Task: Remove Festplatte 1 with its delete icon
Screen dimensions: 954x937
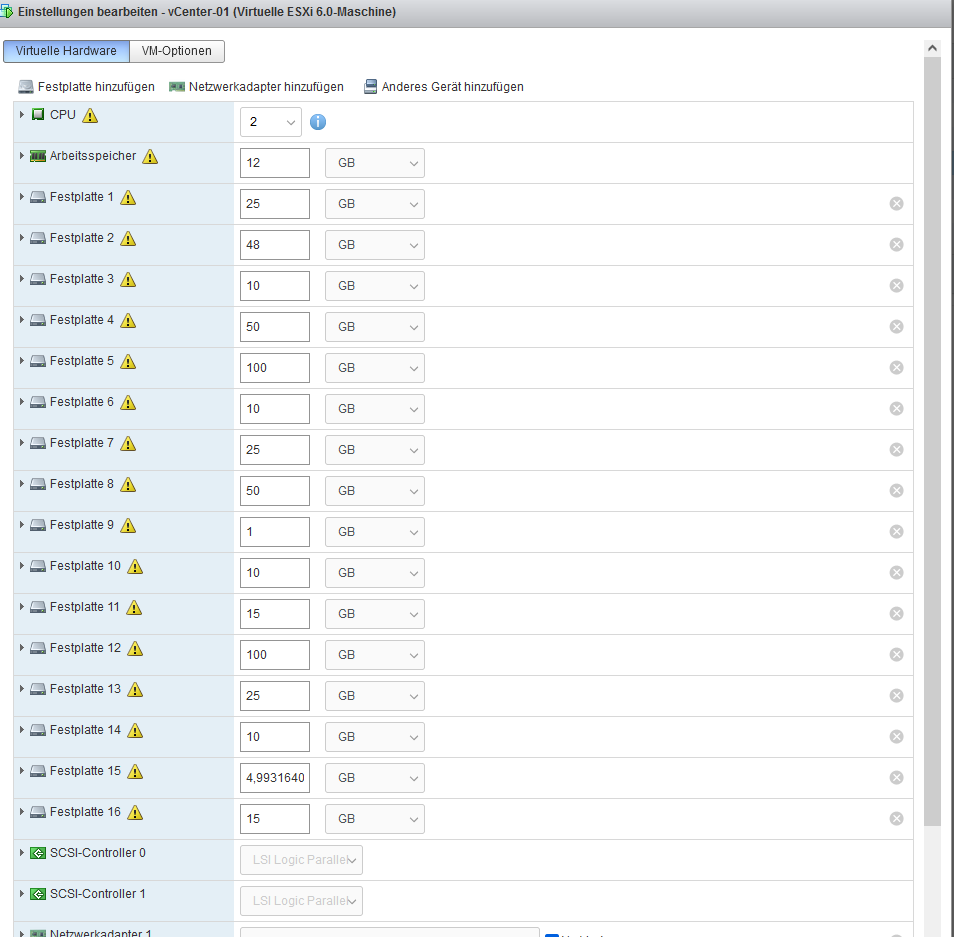Action: pyautogui.click(x=896, y=204)
